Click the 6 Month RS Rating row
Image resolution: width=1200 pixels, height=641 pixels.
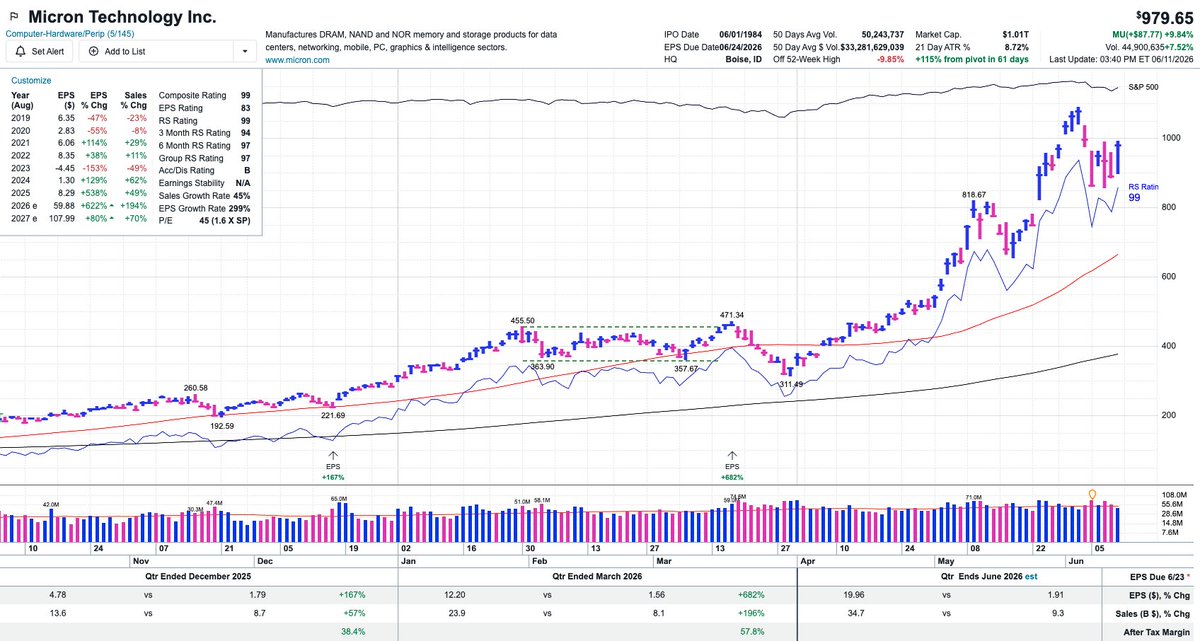205,146
